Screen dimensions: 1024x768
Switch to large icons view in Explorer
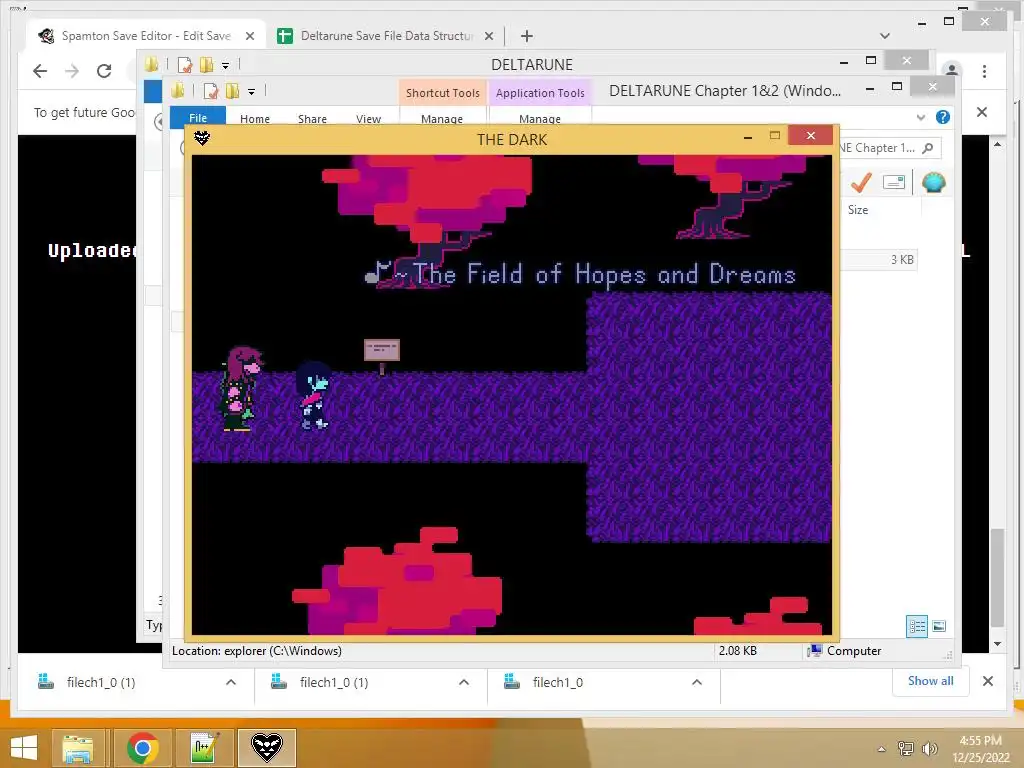pyautogui.click(x=939, y=626)
